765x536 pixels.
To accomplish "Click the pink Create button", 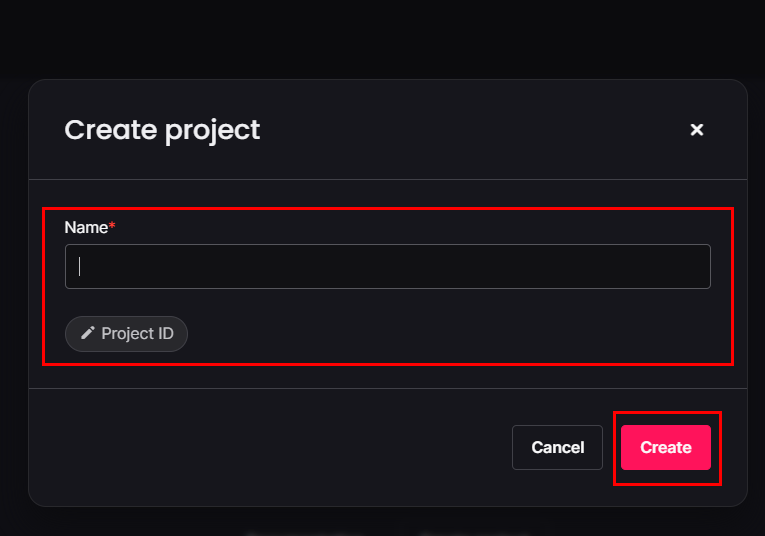I will 665,447.
